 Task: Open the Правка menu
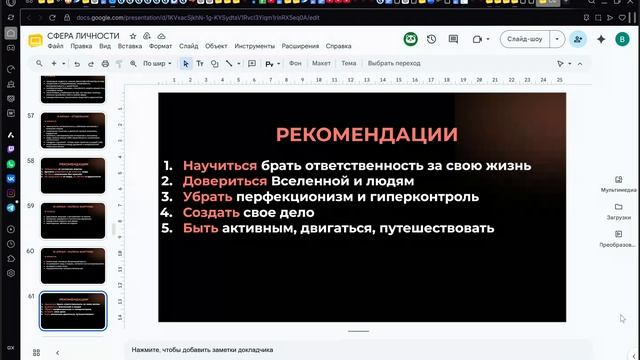[x=81, y=46]
